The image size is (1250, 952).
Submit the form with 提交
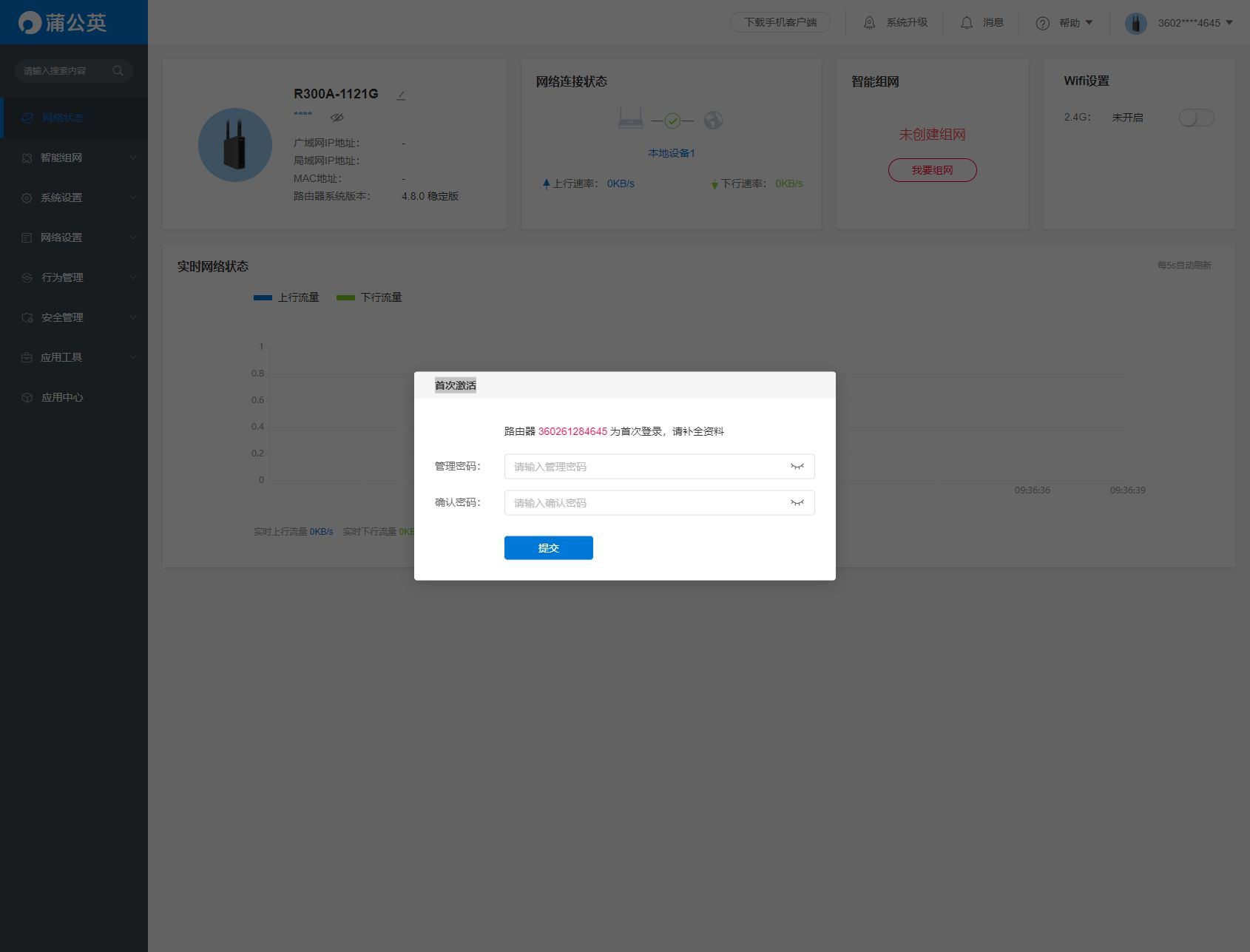[x=549, y=548]
